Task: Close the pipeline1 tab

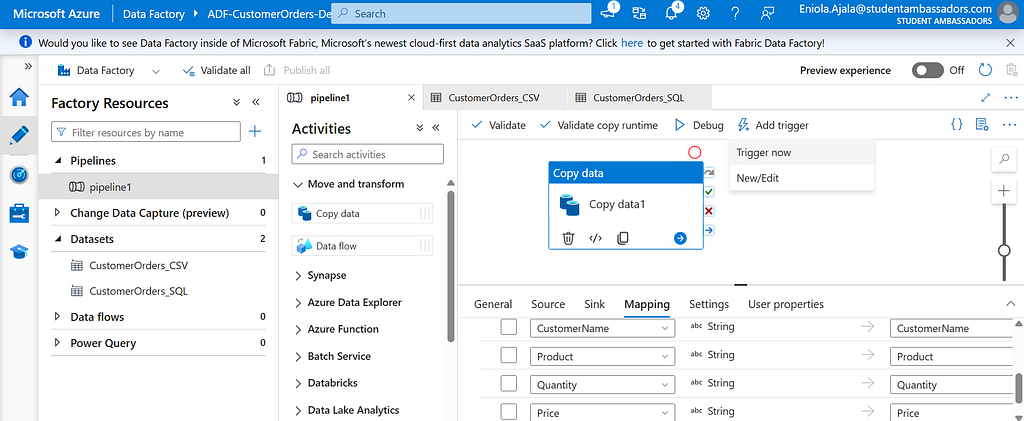Action: click(x=411, y=98)
